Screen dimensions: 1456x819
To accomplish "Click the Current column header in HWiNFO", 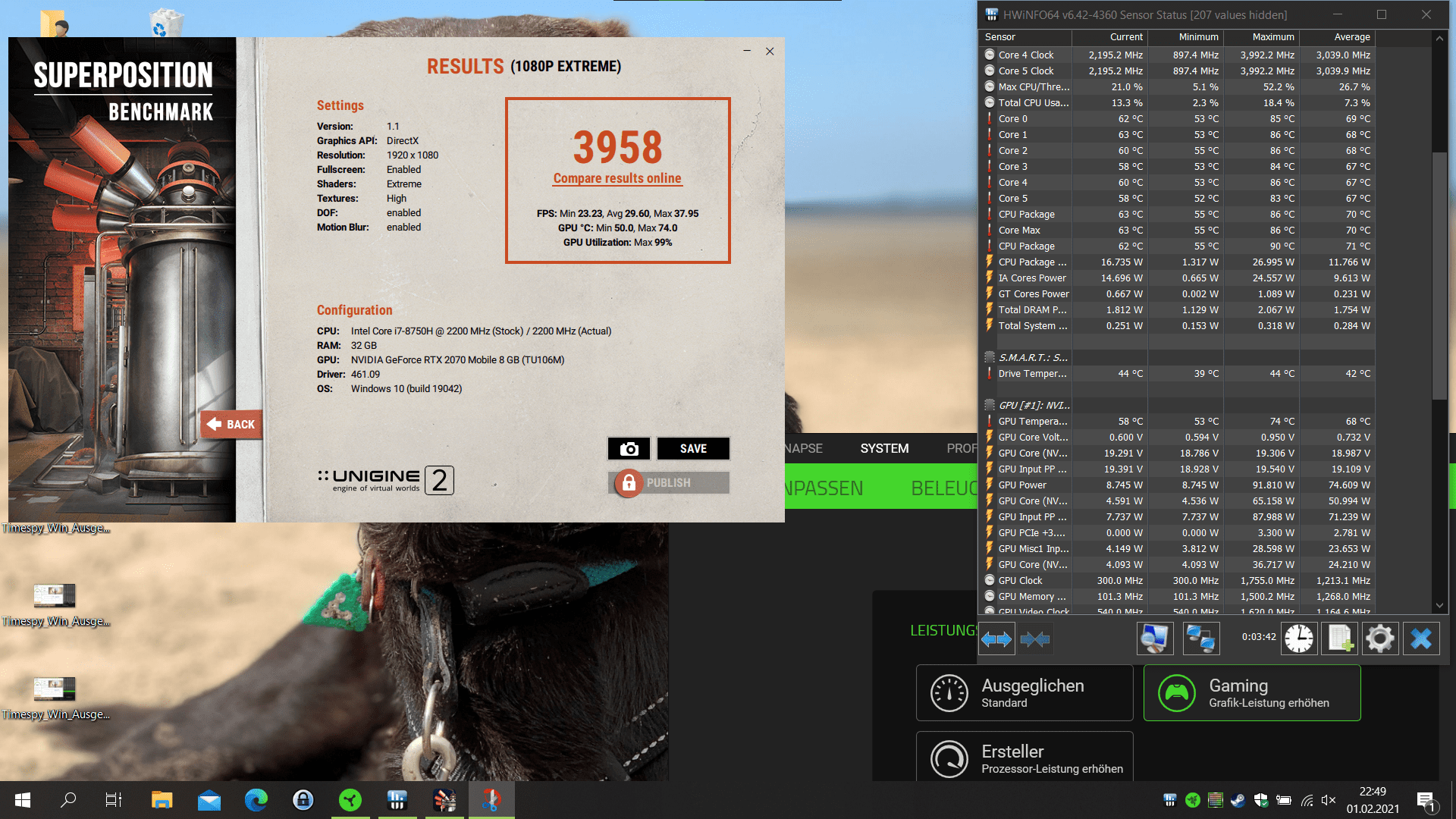I will click(1109, 37).
